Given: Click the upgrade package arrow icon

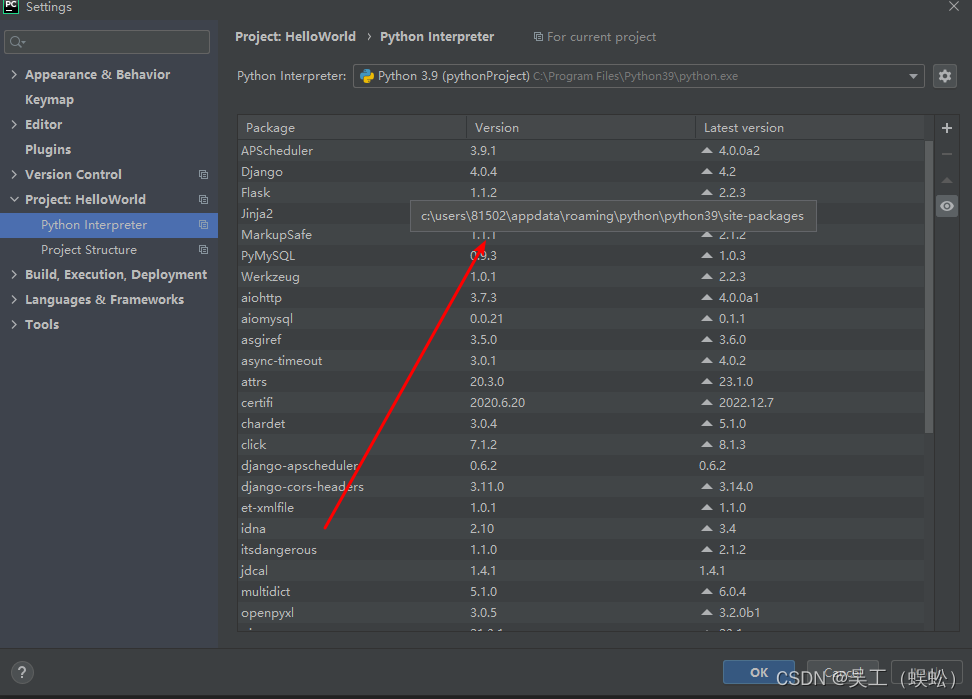Looking at the screenshot, I should click(947, 180).
